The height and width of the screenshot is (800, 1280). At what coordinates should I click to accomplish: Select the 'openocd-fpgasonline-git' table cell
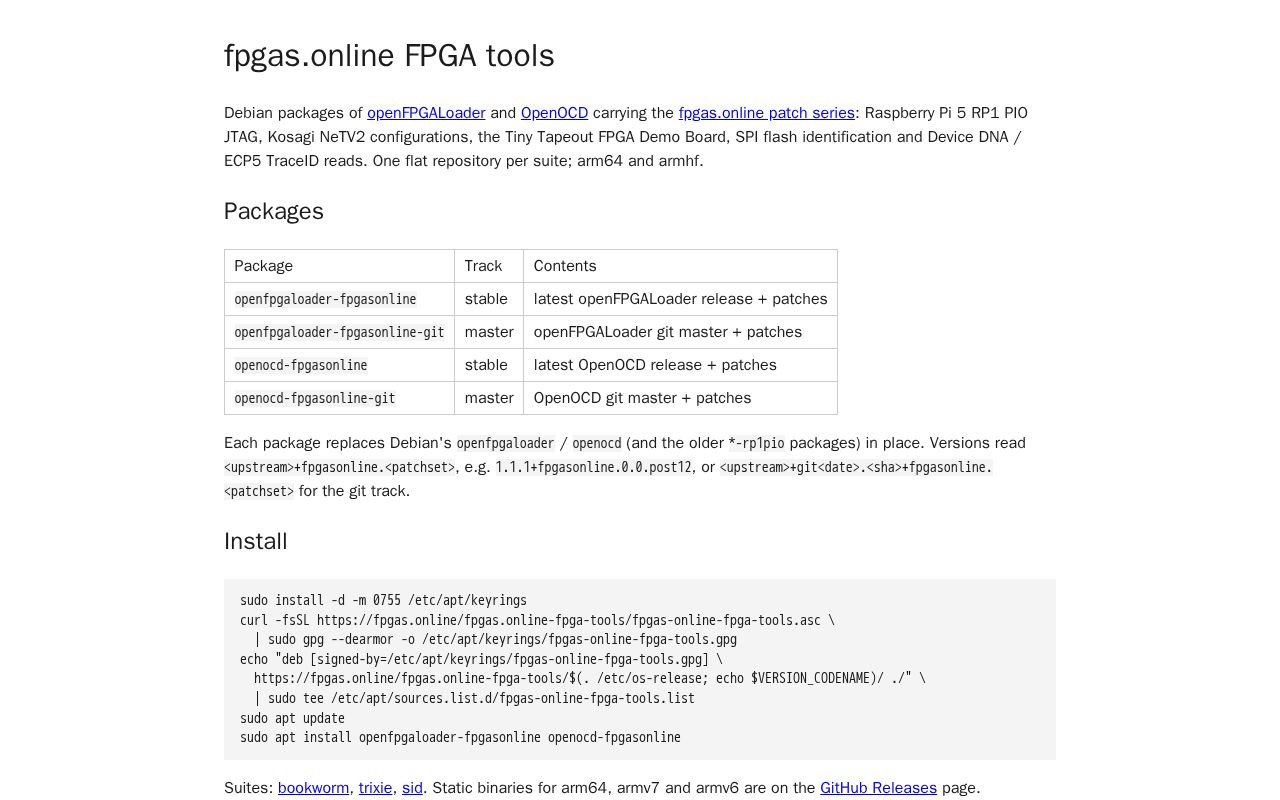pos(340,398)
